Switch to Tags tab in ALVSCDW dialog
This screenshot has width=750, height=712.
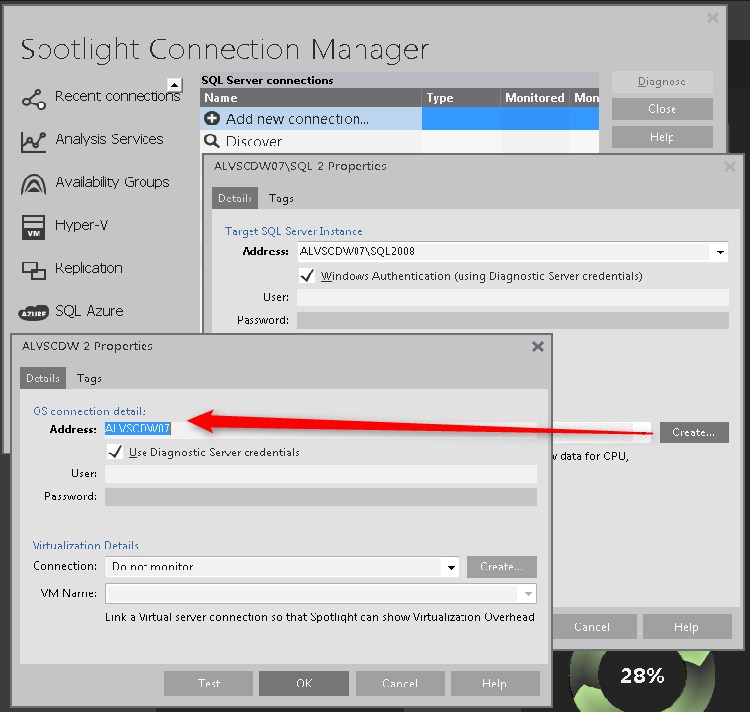89,378
